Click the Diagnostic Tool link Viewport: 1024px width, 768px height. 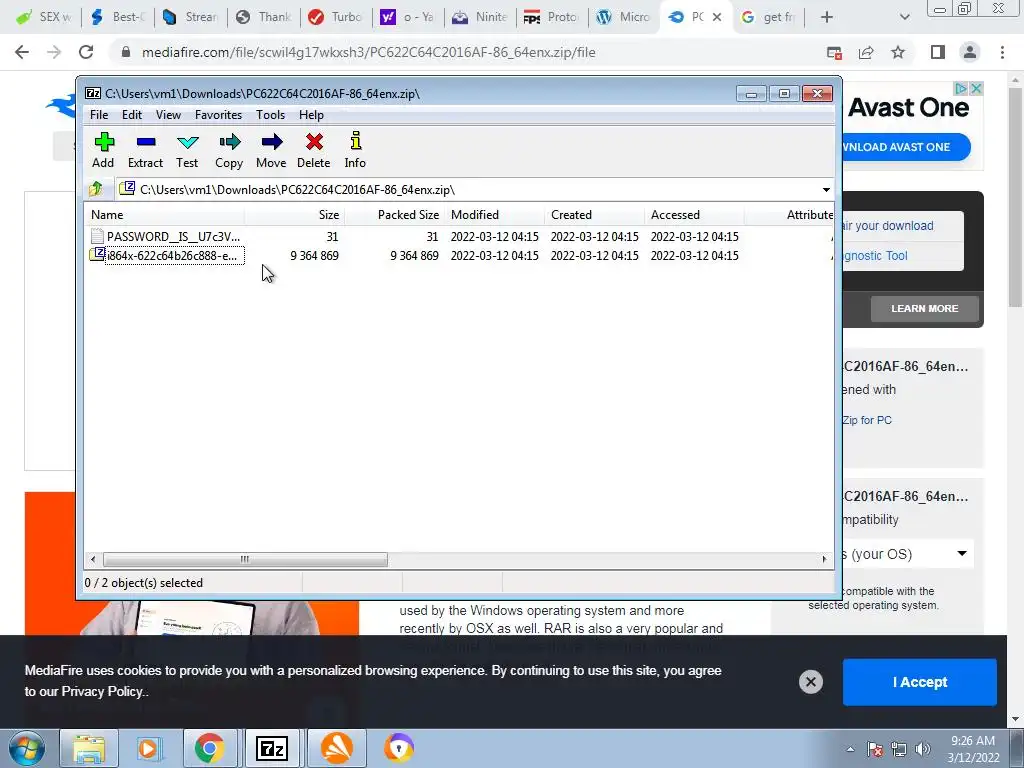coord(875,256)
